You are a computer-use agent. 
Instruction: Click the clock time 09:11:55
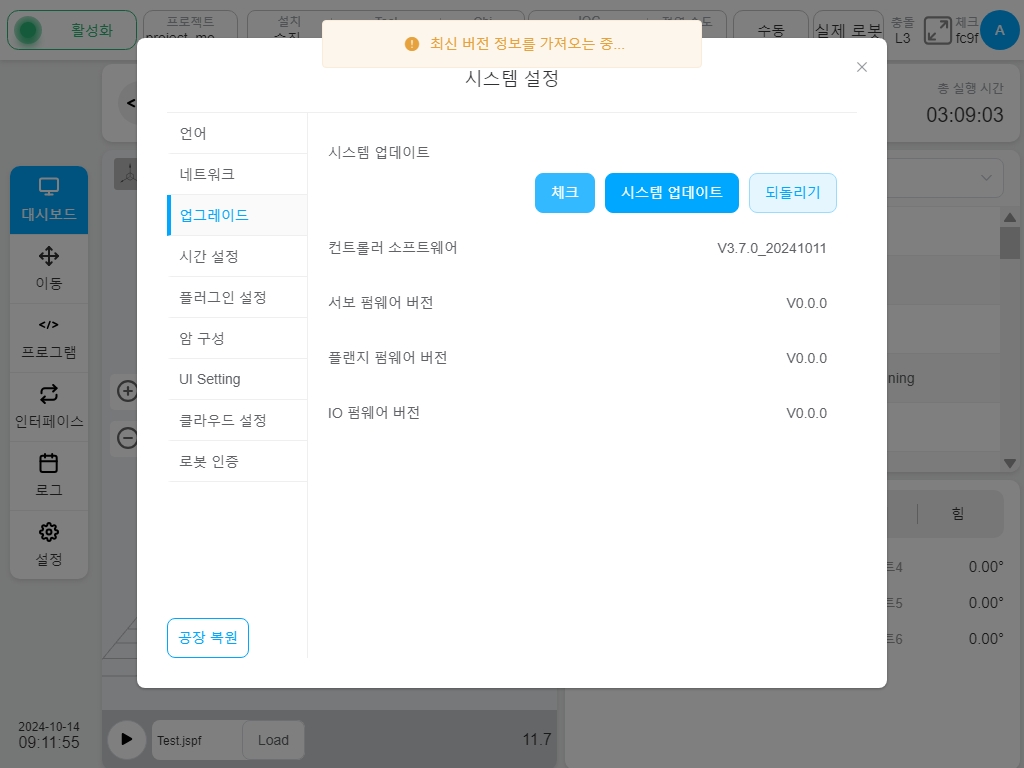tap(49, 743)
